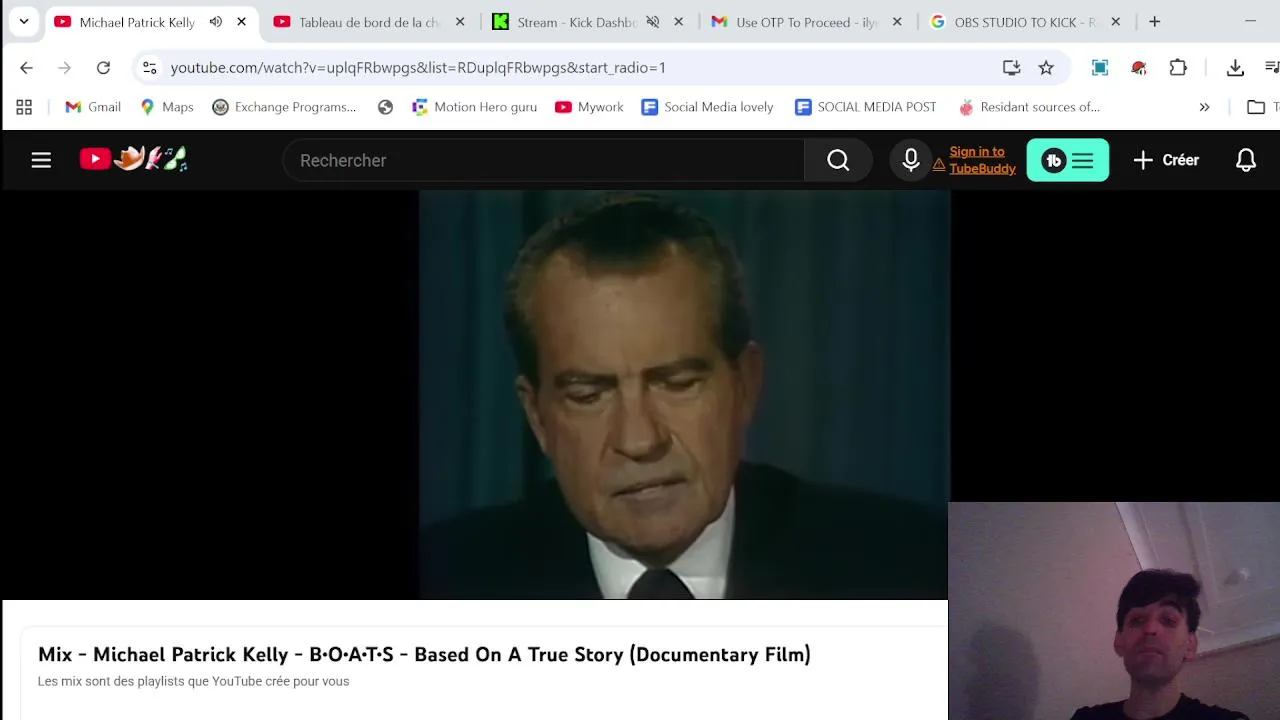This screenshot has height=720, width=1280.
Task: Mute audio on Michael Patrick Kelly tab
Action: 215,22
